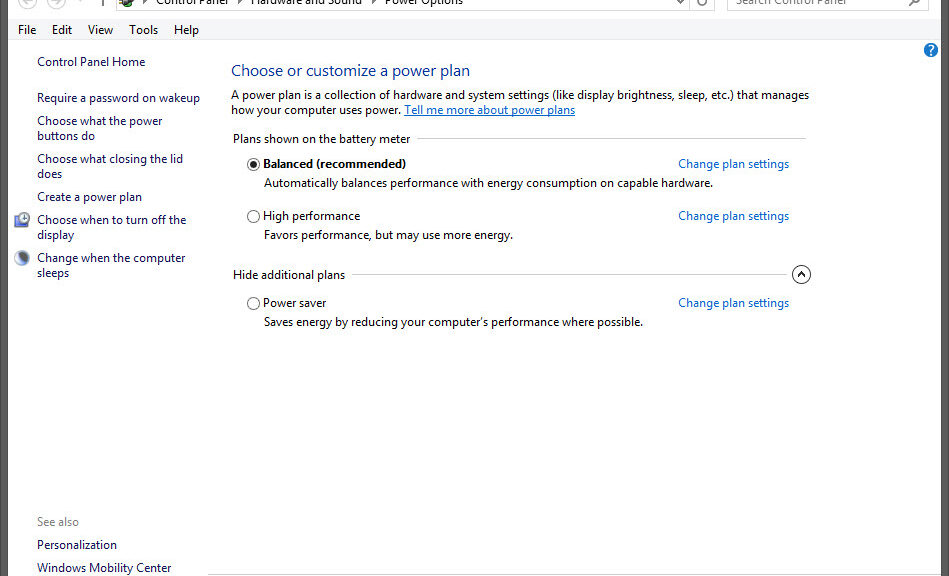Open Windows Mobility Center from See also
This screenshot has width=949, height=576.
click(103, 567)
